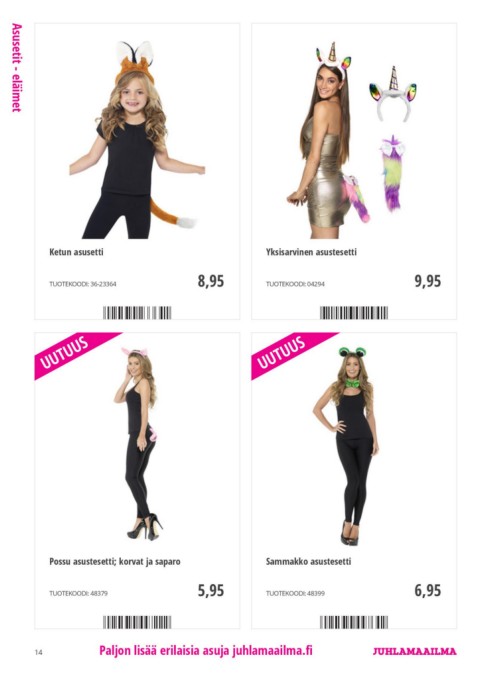Click the UUTUUS banner on frog product

pyautogui.click(x=286, y=352)
